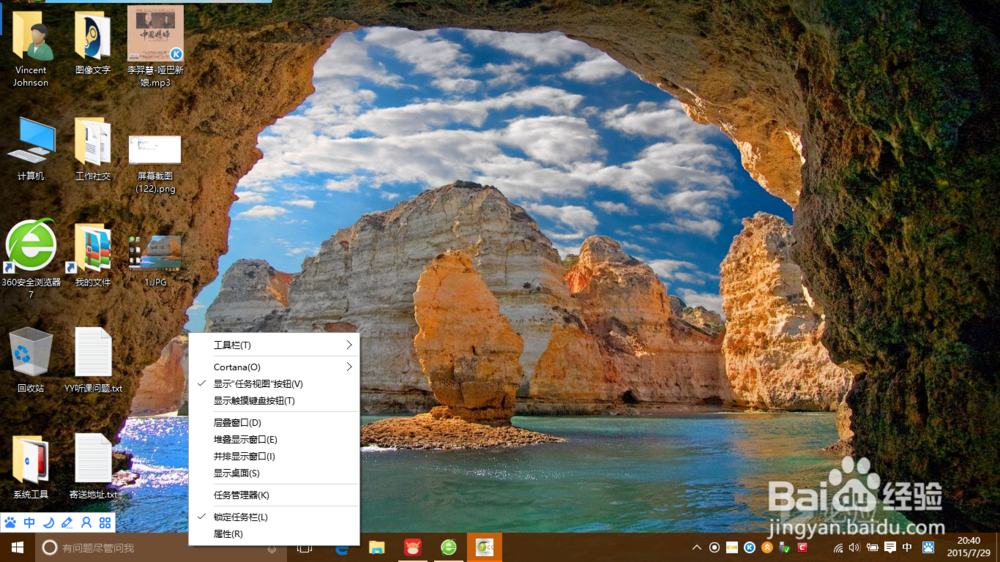Open the volume speaker tray icon
Screen dimensions: 1000x562
(855, 547)
